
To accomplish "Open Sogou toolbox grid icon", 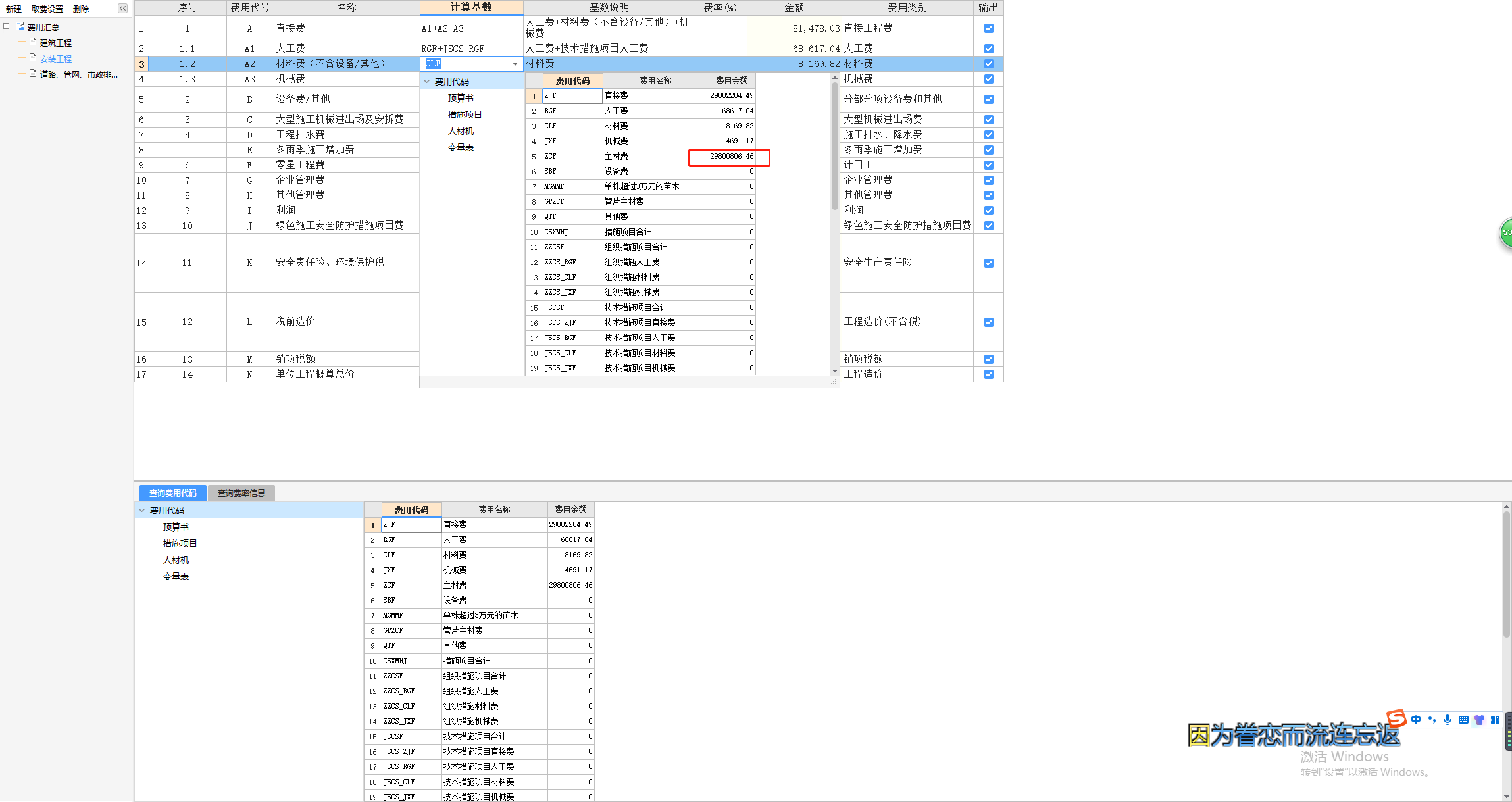I will click(x=1495, y=720).
